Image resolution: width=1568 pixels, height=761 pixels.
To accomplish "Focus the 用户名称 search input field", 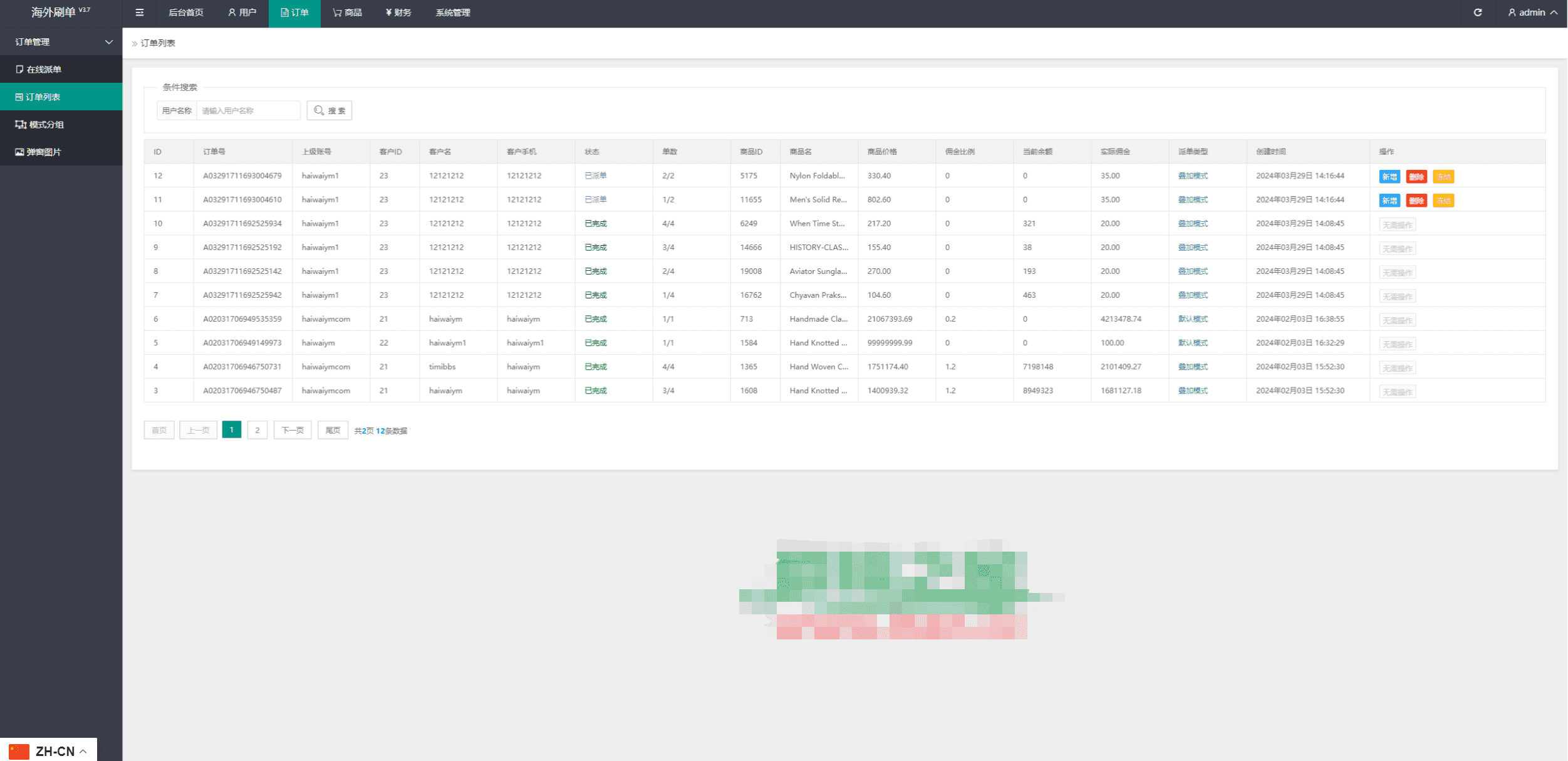I will click(248, 111).
